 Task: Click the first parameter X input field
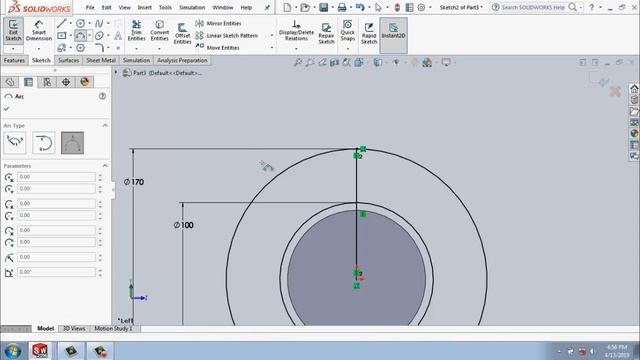(56, 177)
